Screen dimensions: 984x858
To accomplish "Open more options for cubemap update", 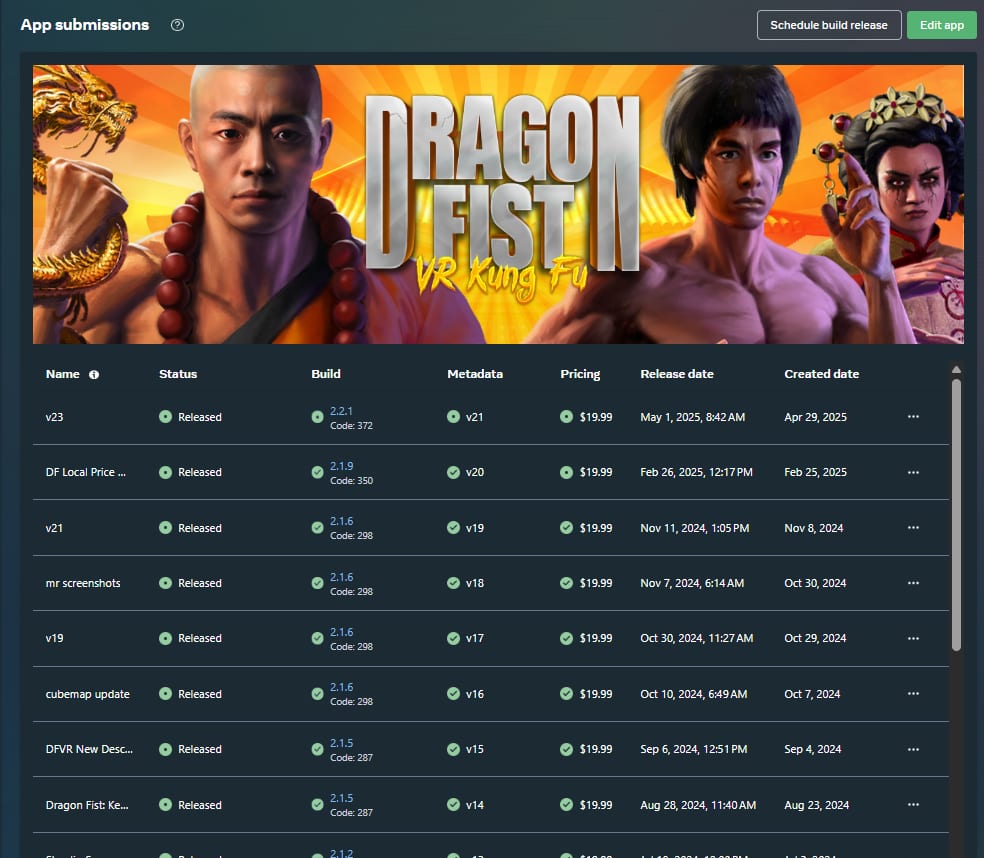I will [913, 694].
